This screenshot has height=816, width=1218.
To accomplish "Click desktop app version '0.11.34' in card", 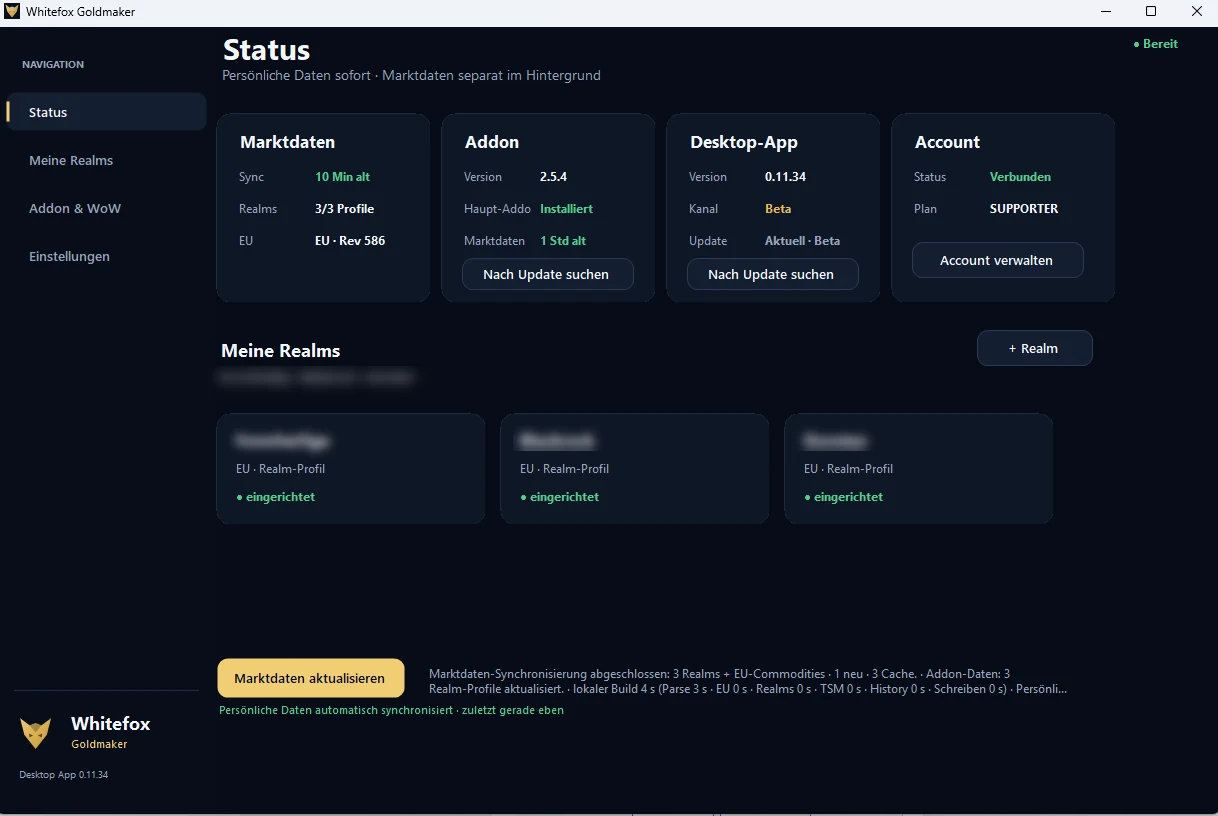I will coord(785,177).
